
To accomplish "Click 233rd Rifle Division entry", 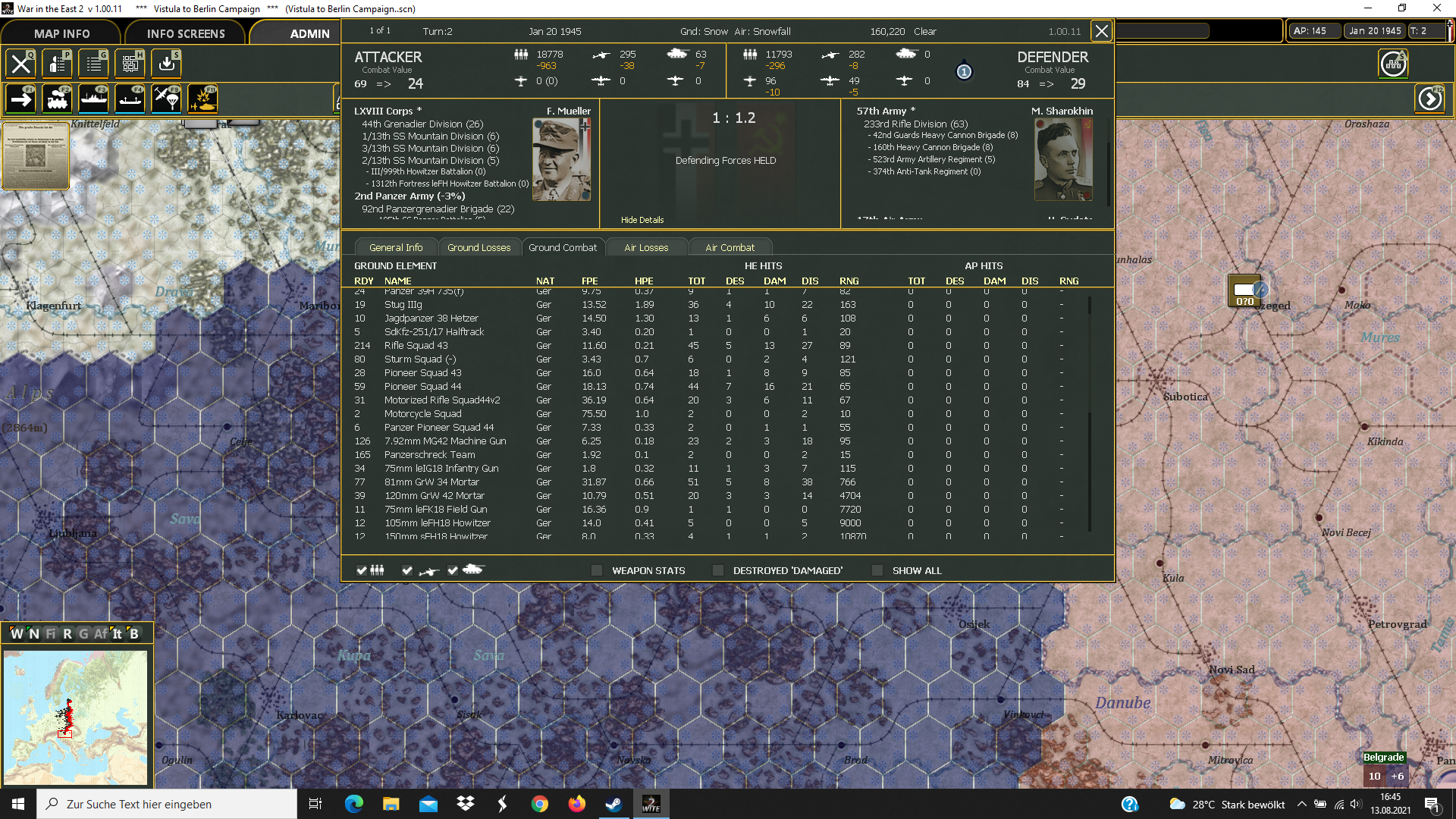I will click(x=916, y=124).
